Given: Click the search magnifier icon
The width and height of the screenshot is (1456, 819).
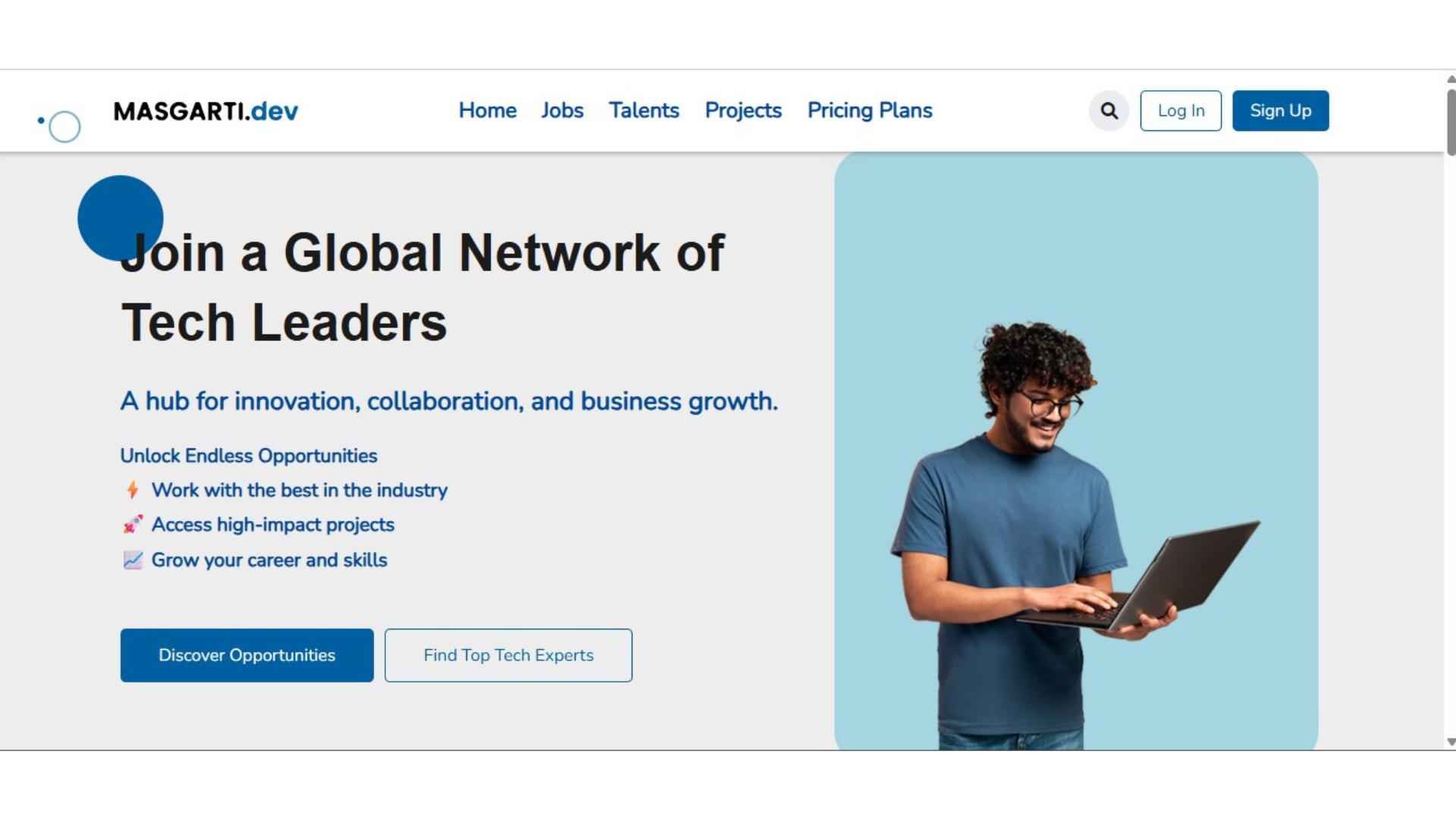Looking at the screenshot, I should click(x=1109, y=111).
